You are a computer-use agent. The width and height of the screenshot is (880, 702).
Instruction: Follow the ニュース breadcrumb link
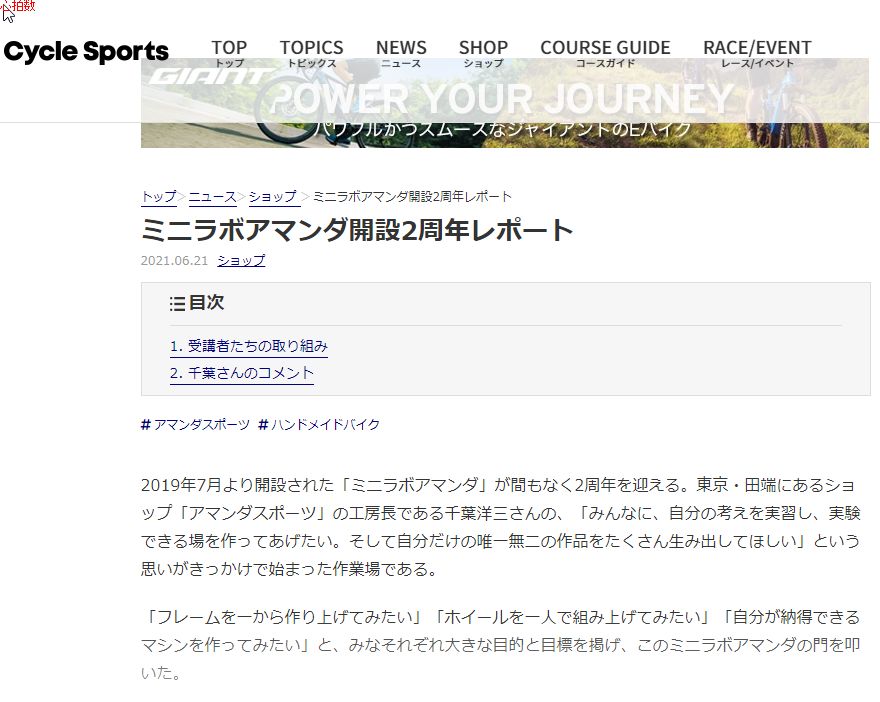(212, 197)
